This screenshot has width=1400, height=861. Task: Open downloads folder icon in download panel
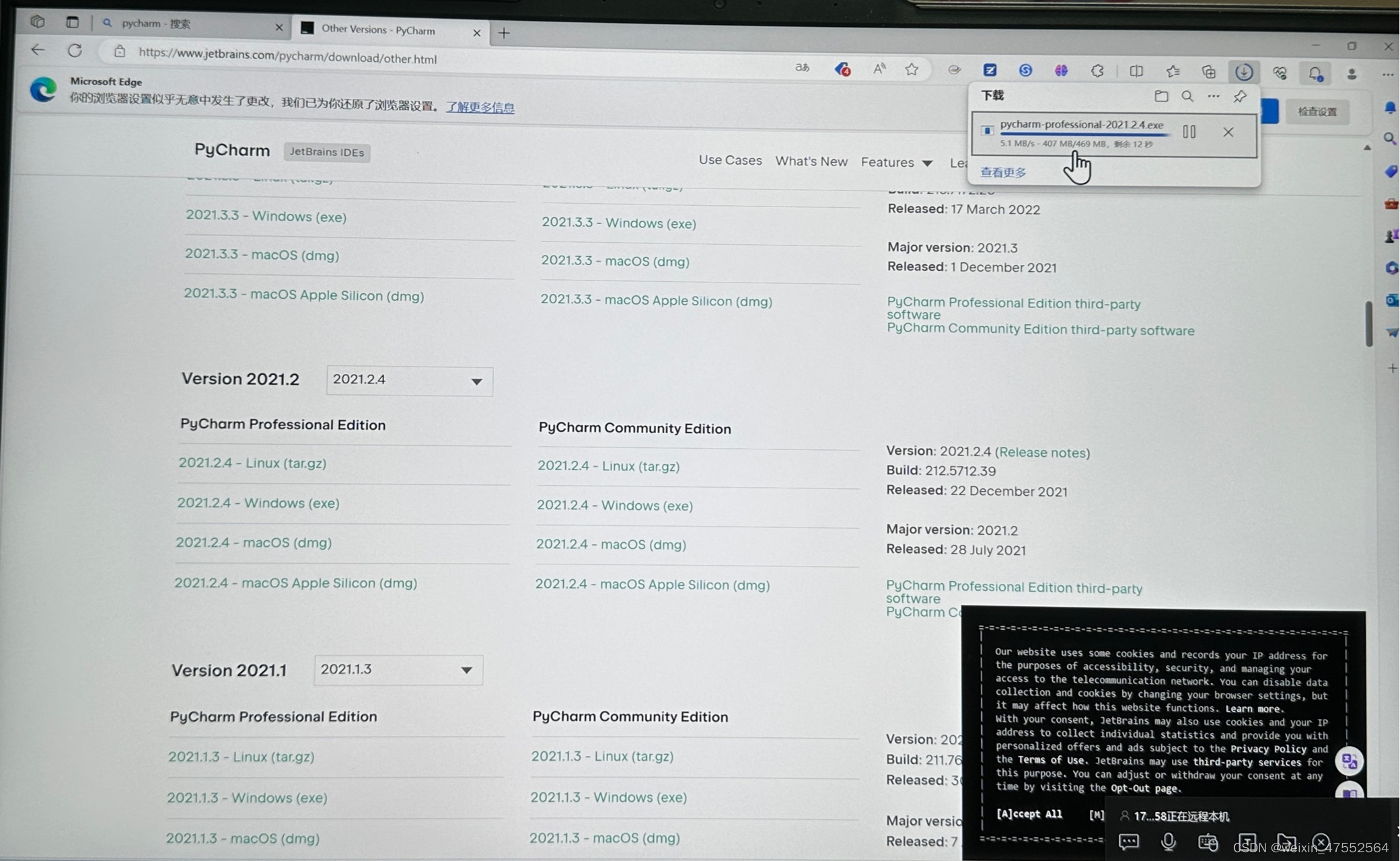coord(1161,96)
